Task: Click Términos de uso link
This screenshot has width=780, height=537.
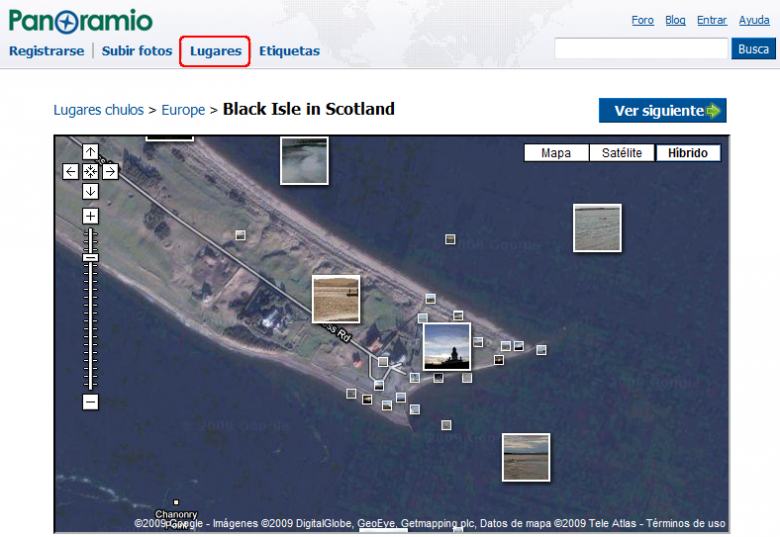Action: click(x=685, y=523)
